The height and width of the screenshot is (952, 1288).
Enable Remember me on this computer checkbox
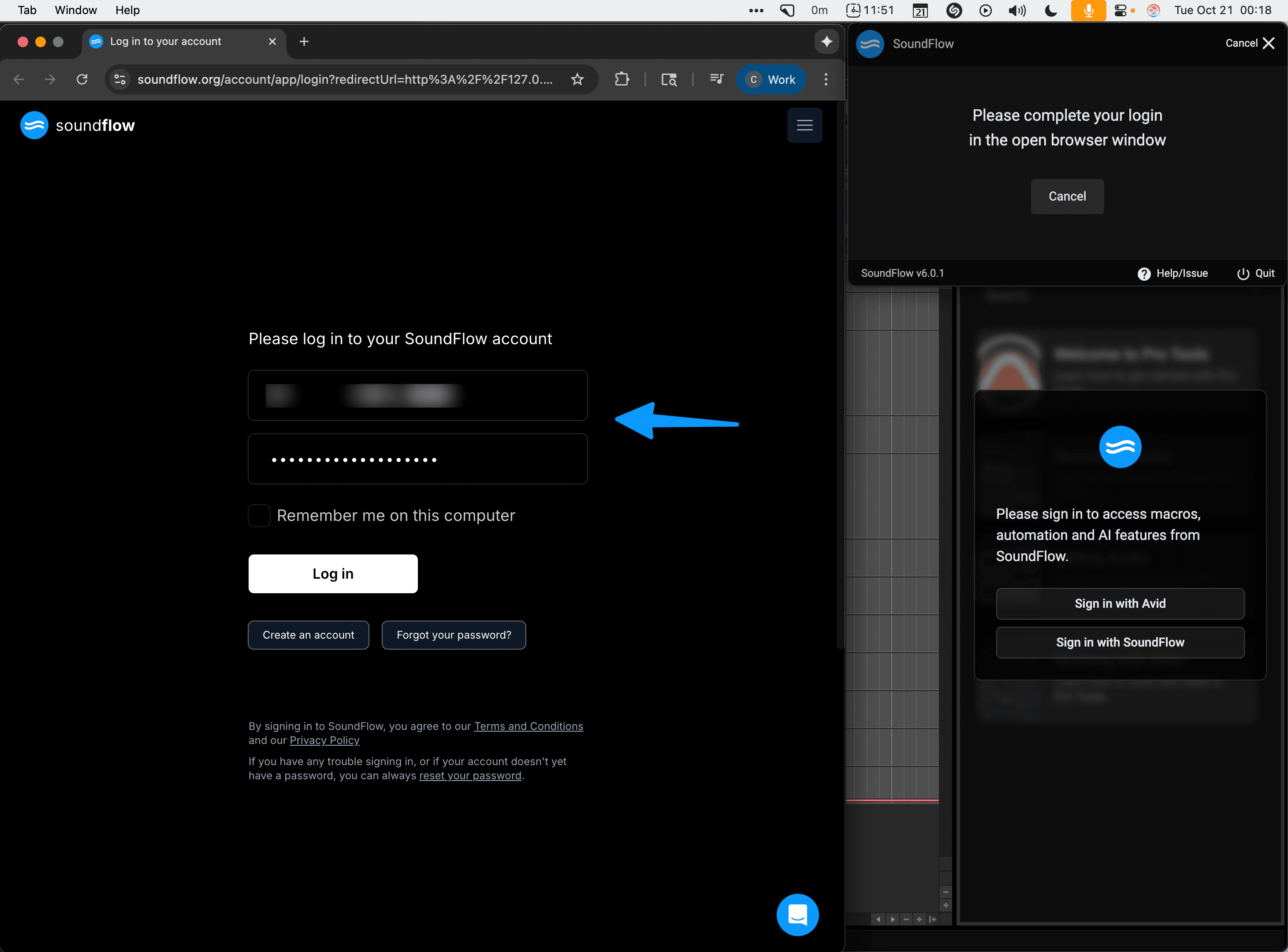tap(259, 515)
